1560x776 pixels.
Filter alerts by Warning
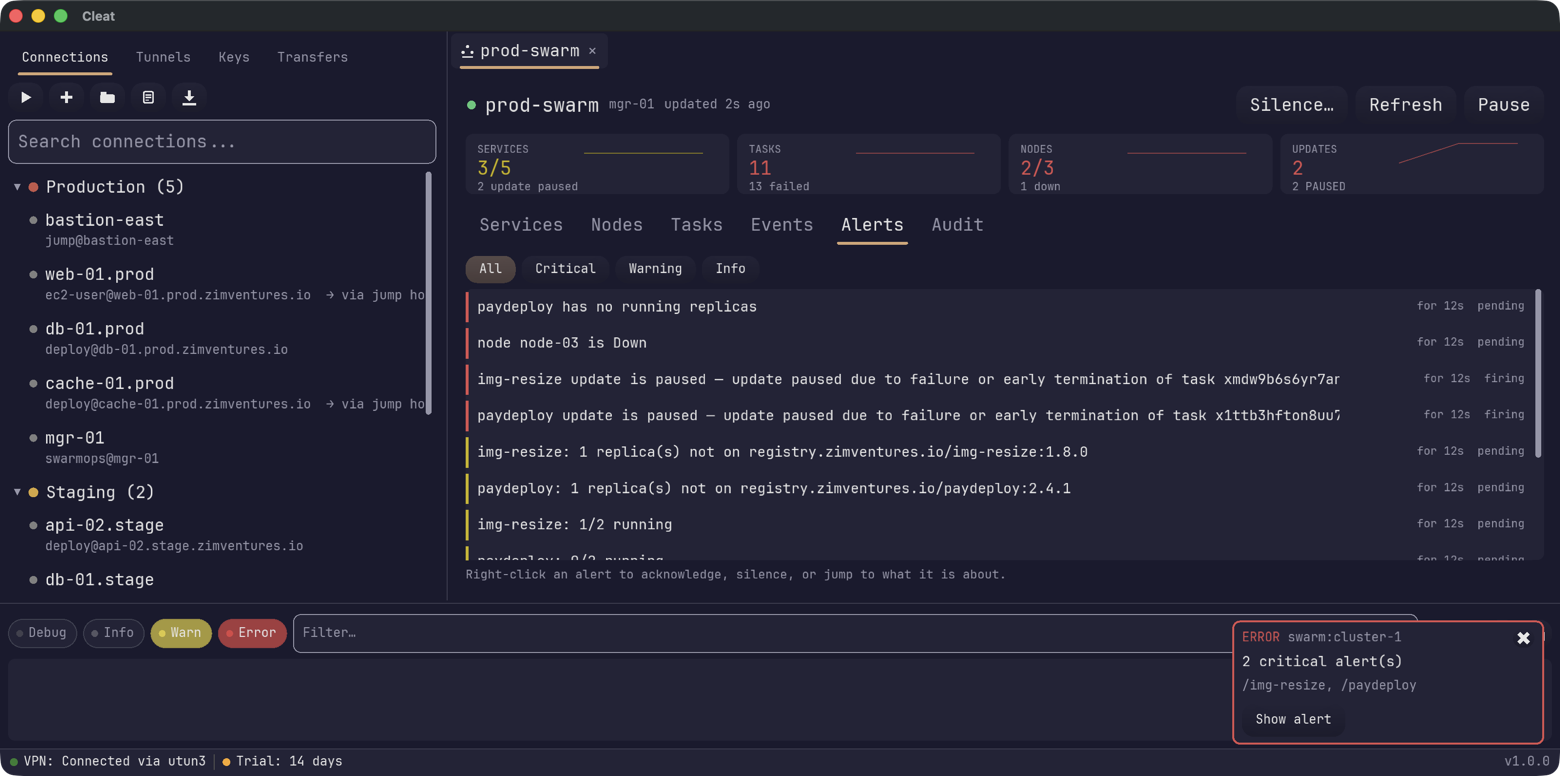(x=655, y=269)
